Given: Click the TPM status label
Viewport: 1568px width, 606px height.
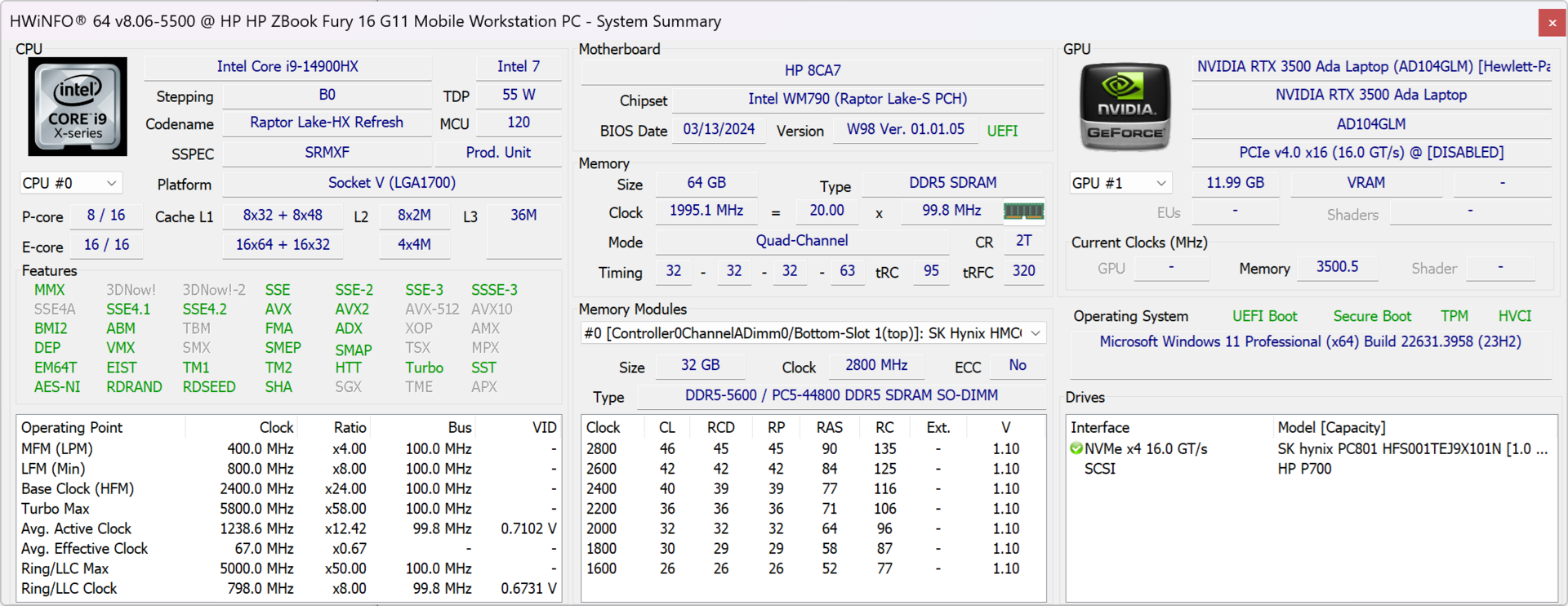Looking at the screenshot, I should (1454, 316).
